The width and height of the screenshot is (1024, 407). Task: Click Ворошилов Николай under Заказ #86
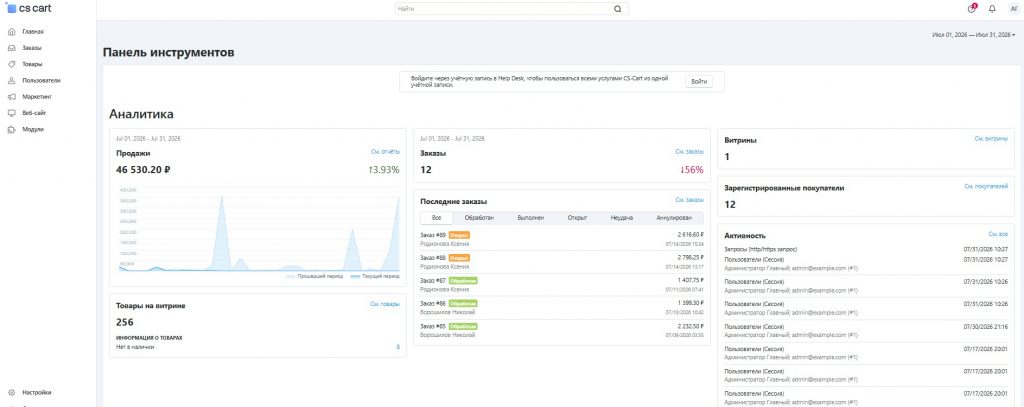click(447, 312)
